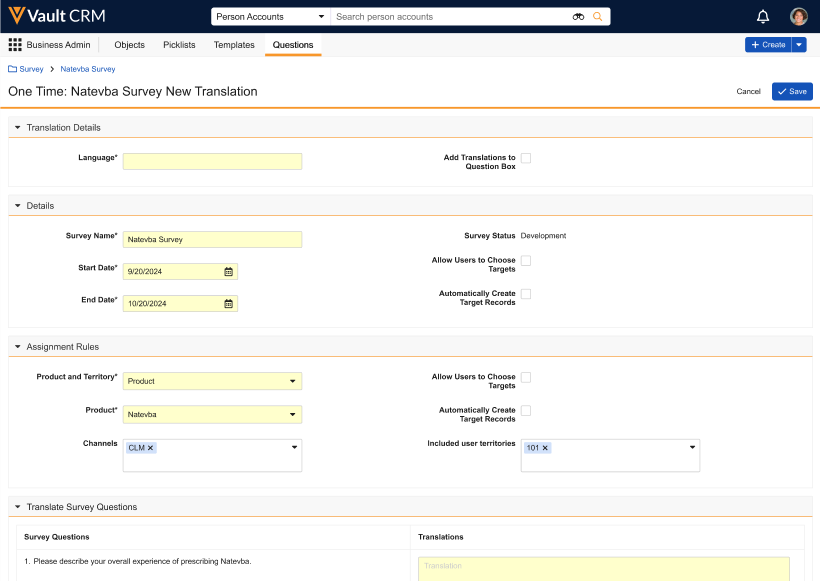Open the End Date calendar picker
The image size is (820, 581).
click(x=228, y=304)
